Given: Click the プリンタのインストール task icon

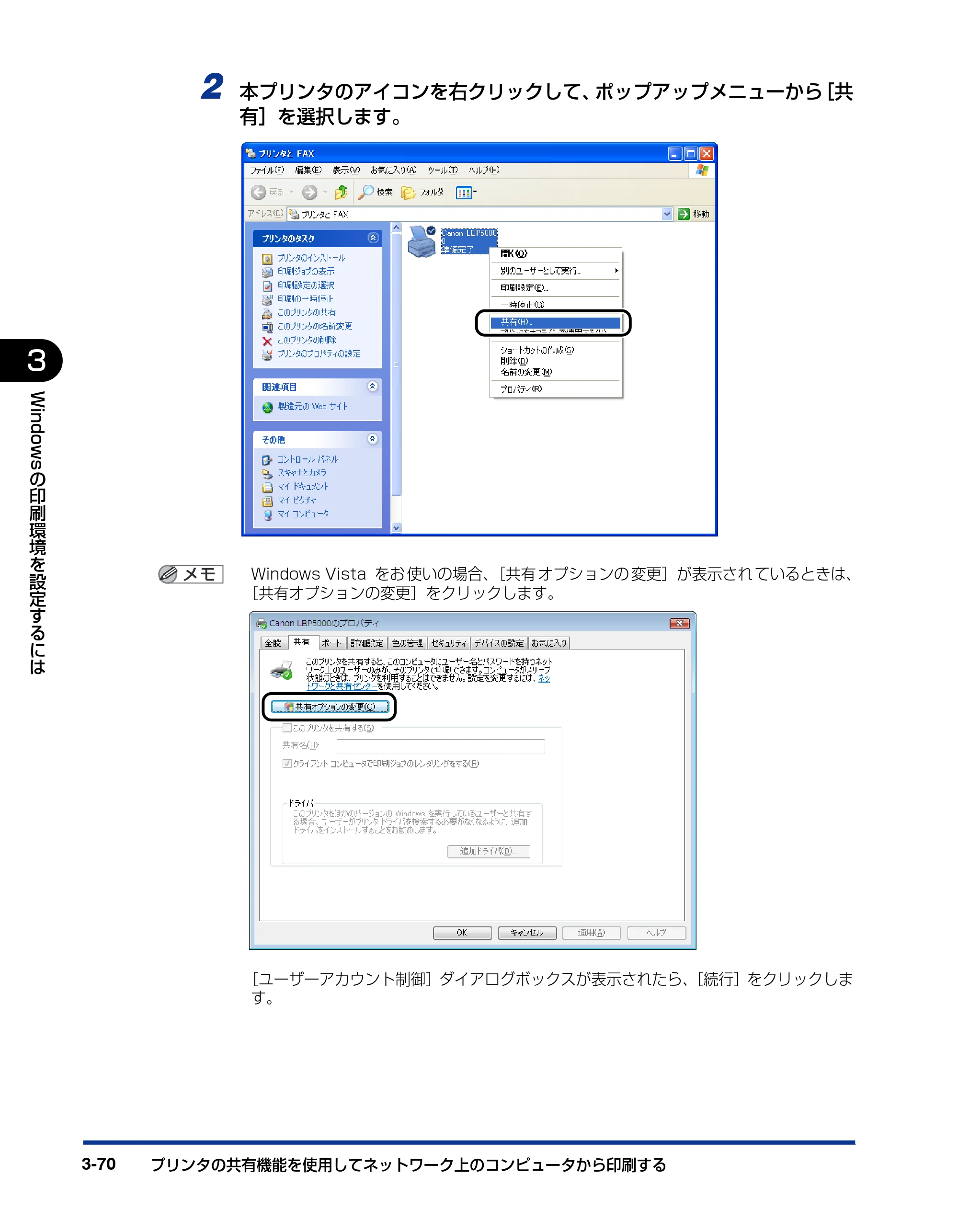Looking at the screenshot, I should (267, 258).
